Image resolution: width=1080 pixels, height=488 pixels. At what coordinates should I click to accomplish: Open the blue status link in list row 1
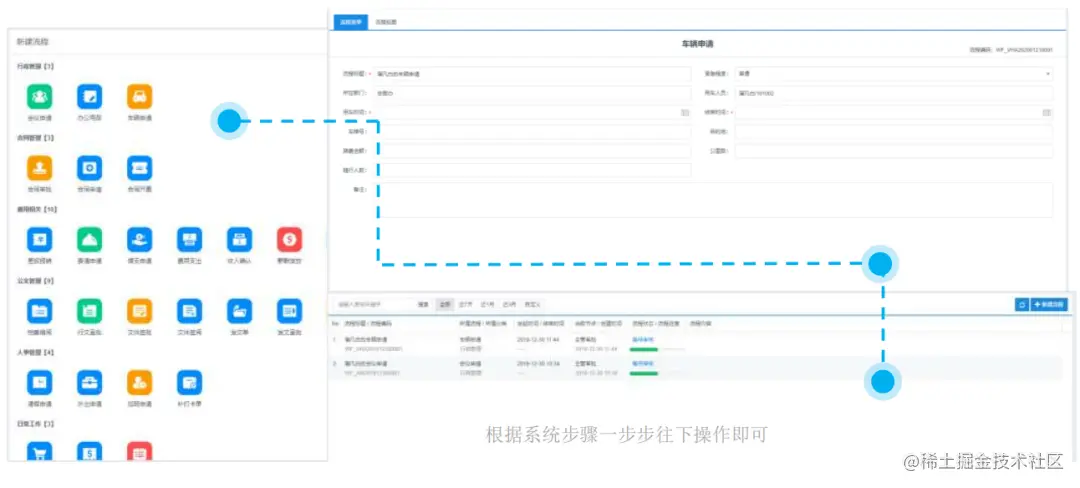pyautogui.click(x=643, y=339)
